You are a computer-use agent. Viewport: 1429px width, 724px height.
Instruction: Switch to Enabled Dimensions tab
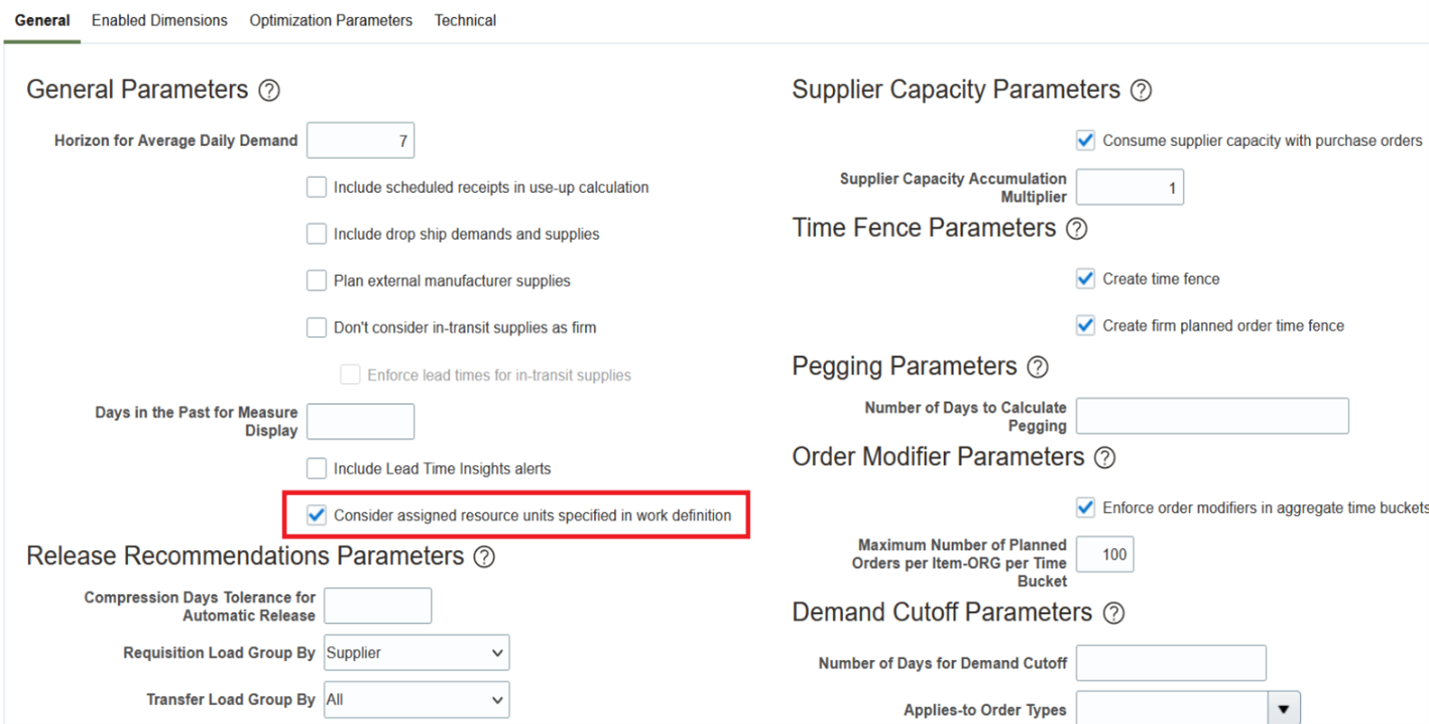[x=160, y=20]
